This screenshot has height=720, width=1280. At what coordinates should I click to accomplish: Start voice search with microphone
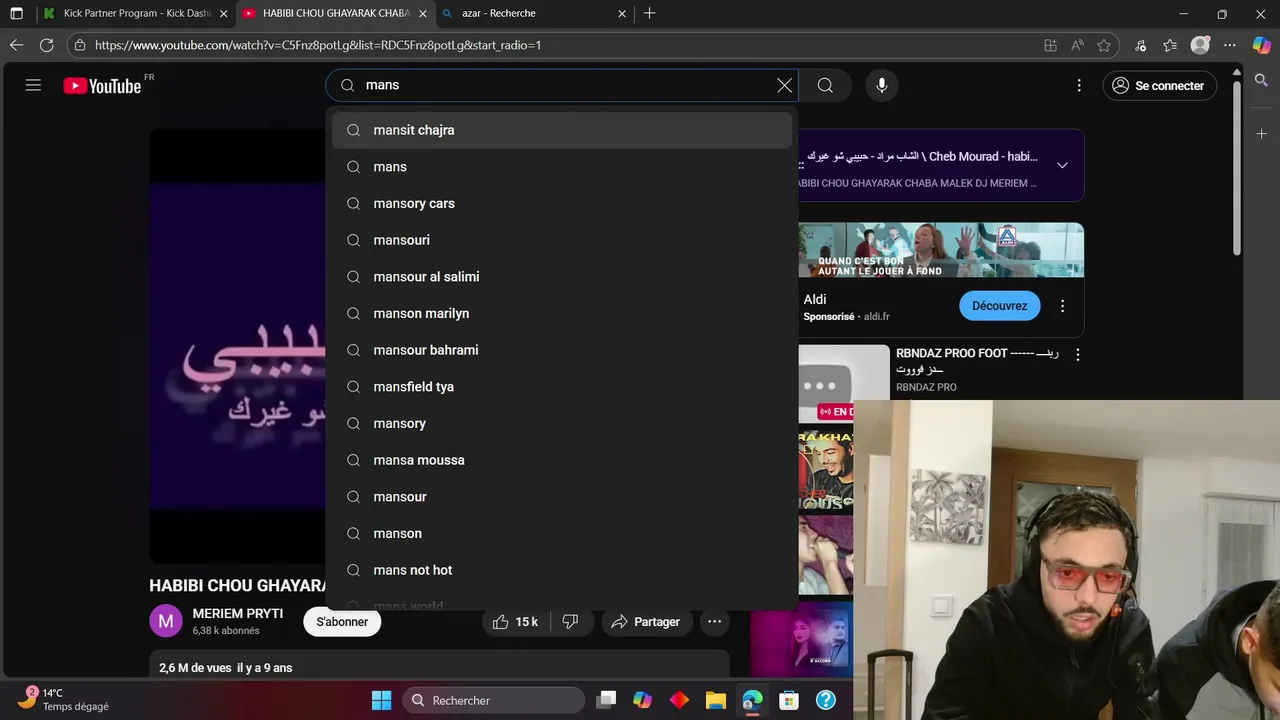pos(882,85)
